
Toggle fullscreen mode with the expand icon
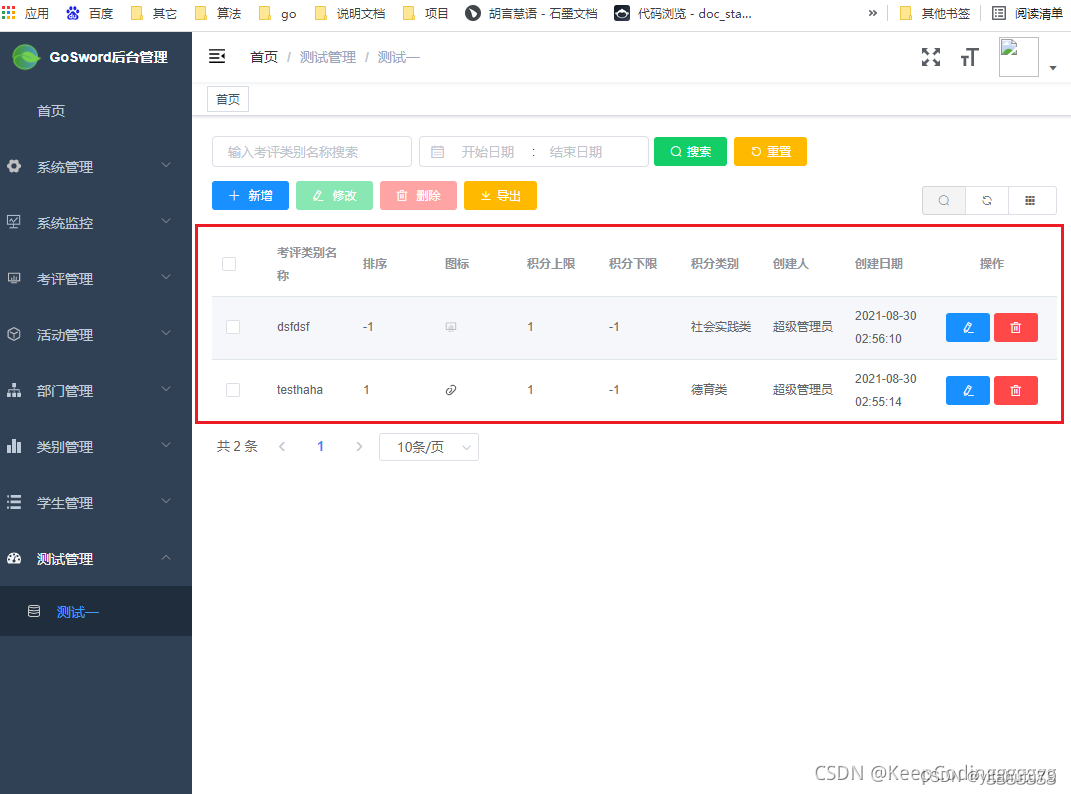coord(931,57)
